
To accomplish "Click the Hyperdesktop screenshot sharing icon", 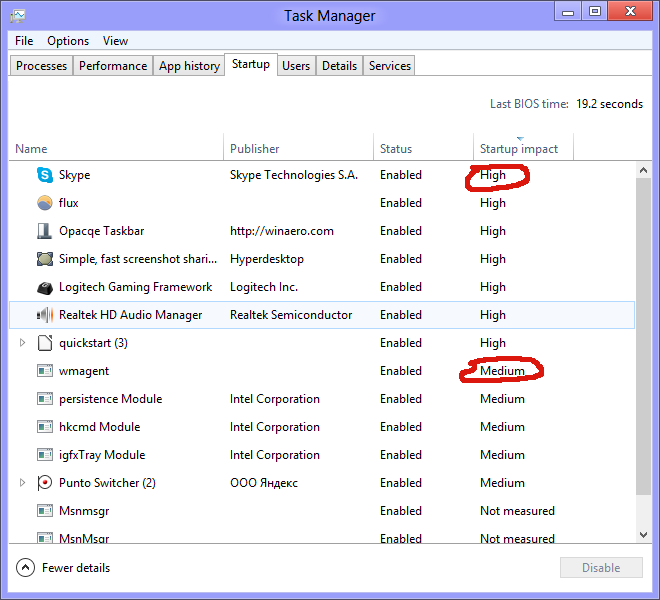I will pyautogui.click(x=45, y=259).
